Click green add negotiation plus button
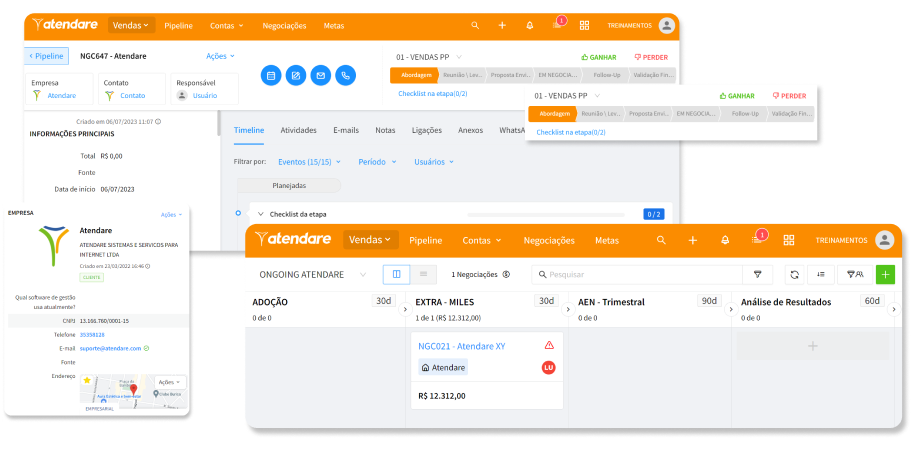This screenshot has height=449, width=921. [885, 274]
